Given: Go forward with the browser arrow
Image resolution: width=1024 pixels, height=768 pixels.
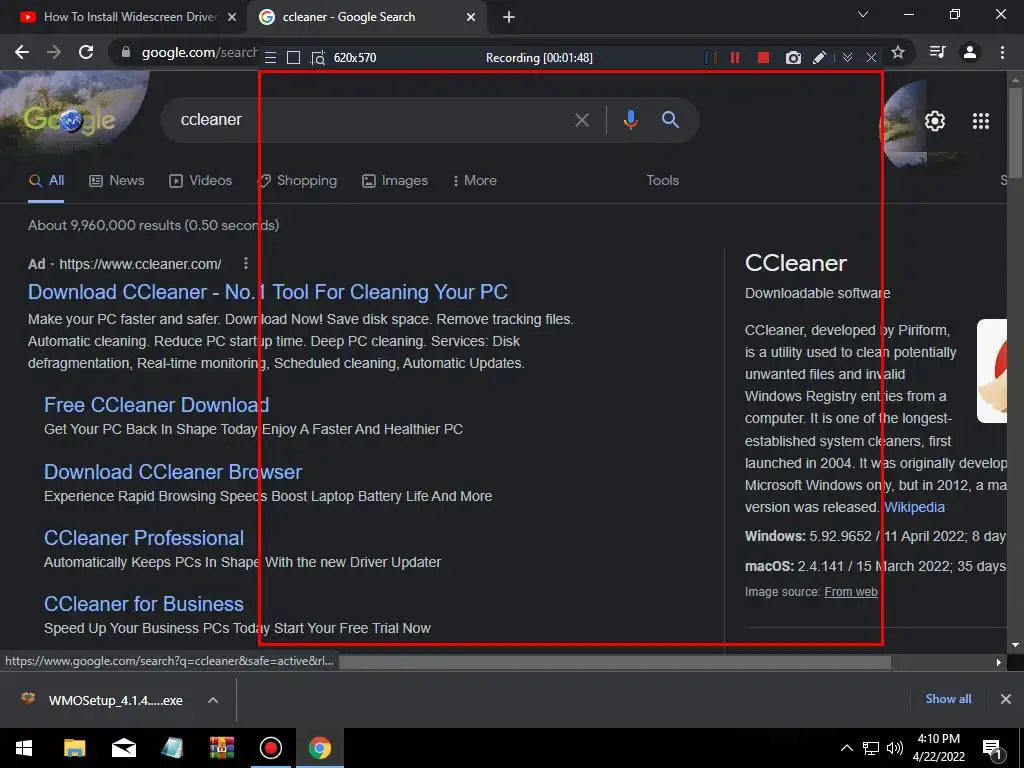Looking at the screenshot, I should click(x=54, y=52).
